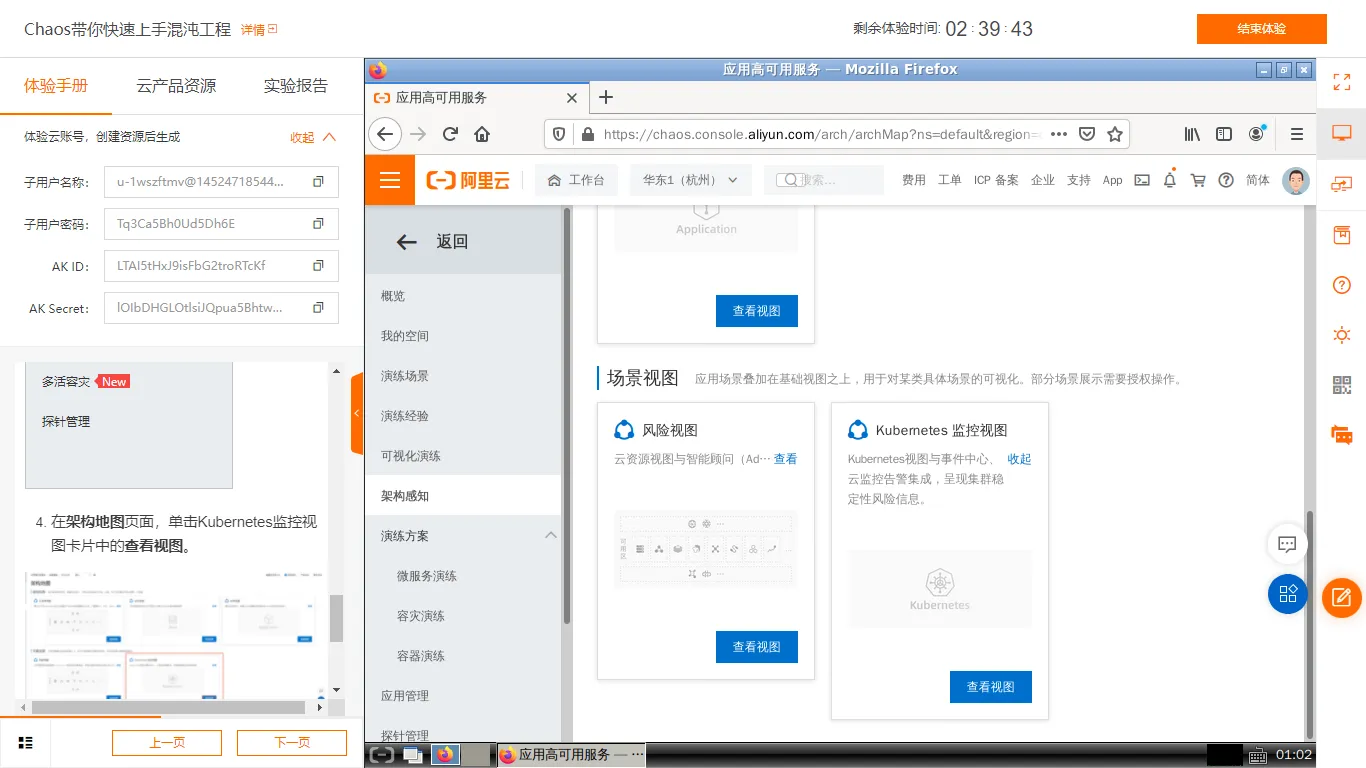This screenshot has height=768, width=1366.
Task: Open the Aliyun shopping cart icon
Action: tap(1198, 180)
